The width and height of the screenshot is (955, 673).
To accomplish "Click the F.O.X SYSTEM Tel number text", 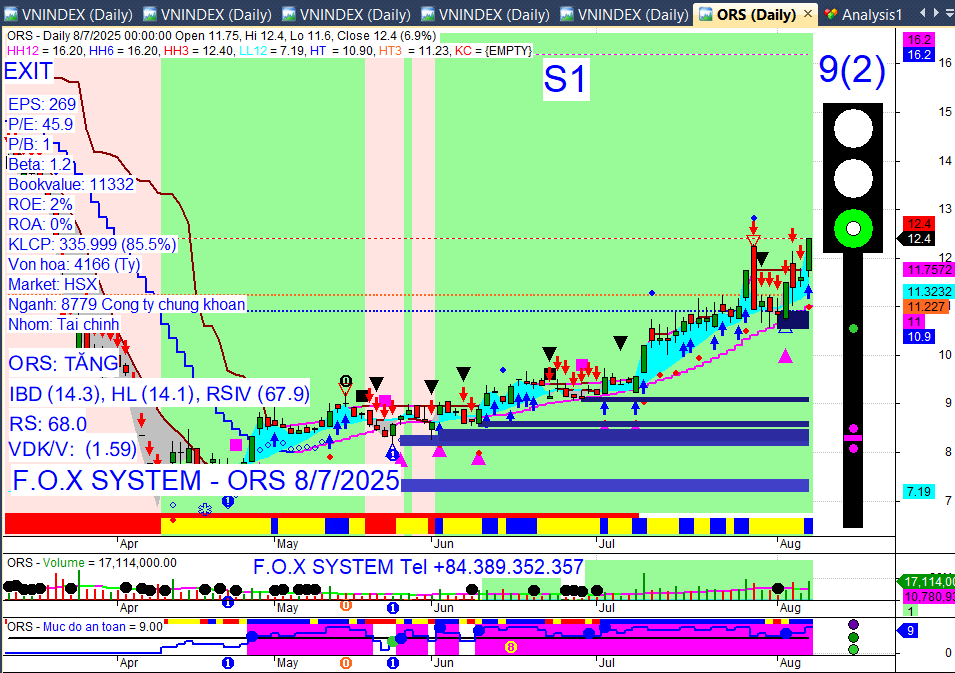I will pos(418,567).
